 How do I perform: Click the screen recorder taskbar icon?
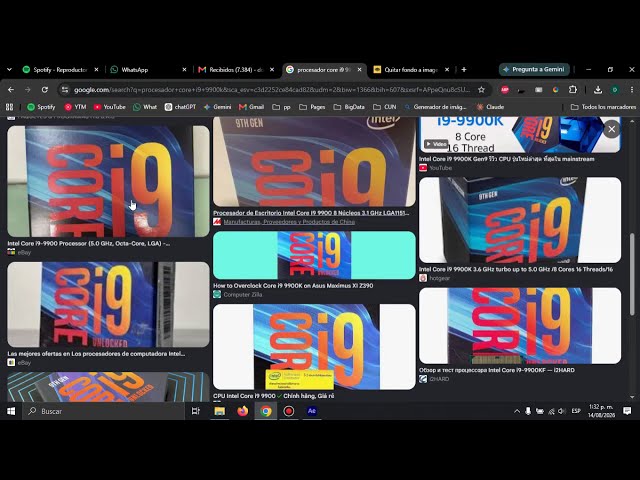click(289, 411)
